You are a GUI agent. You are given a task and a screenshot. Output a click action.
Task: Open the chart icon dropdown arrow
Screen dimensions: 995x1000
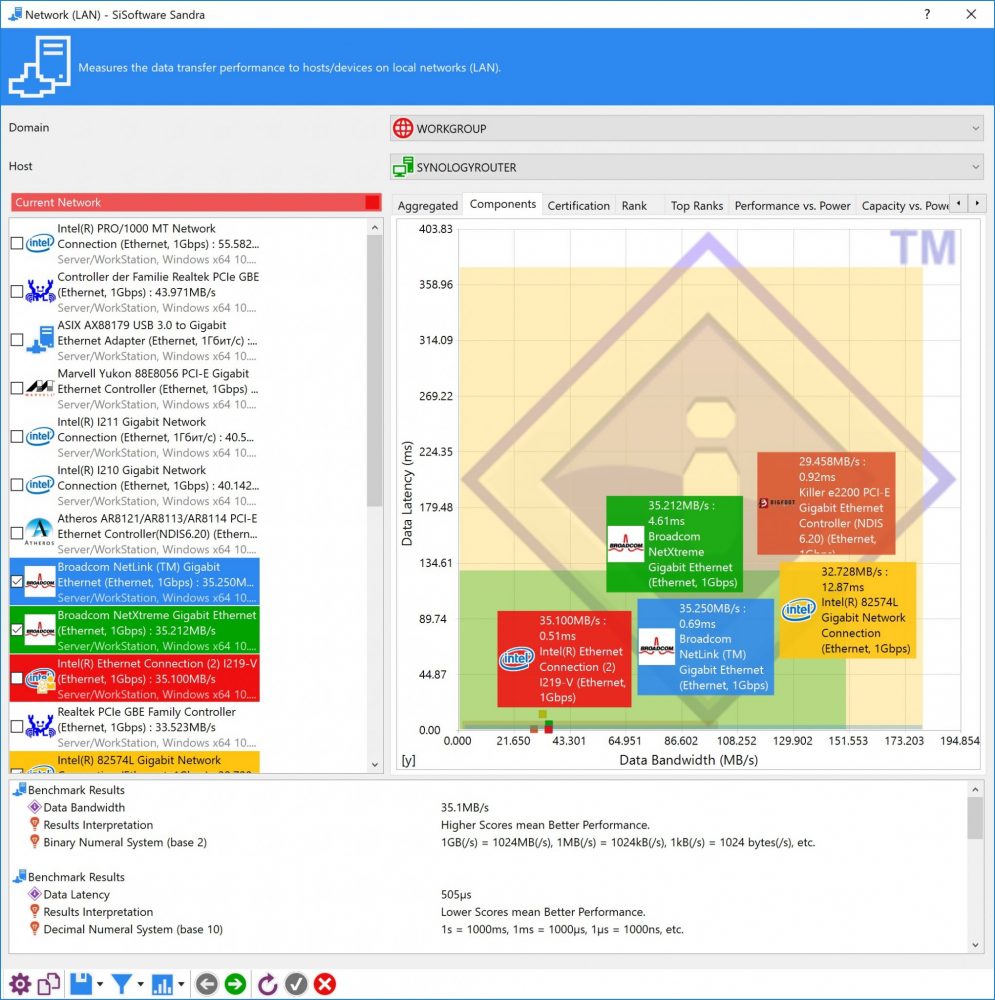(181, 984)
